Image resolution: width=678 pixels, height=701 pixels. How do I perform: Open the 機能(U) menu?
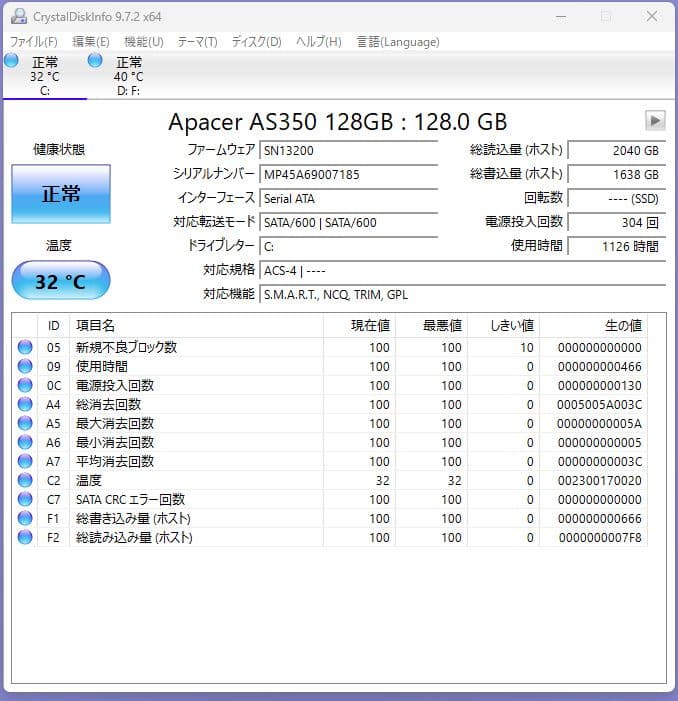143,42
